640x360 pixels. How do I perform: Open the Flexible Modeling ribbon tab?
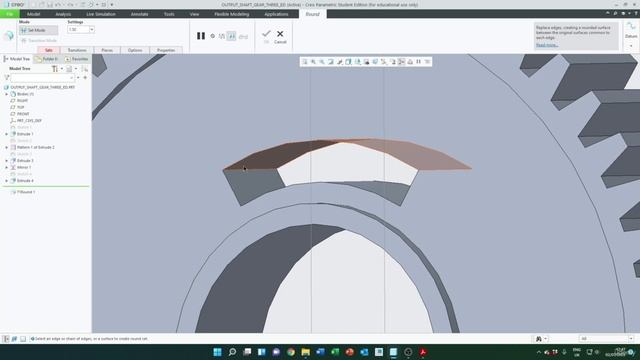(231, 14)
